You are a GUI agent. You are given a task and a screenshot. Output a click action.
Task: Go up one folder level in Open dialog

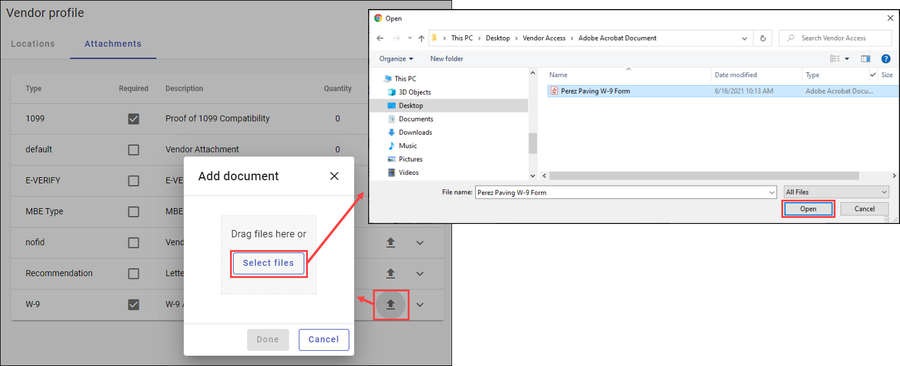click(x=421, y=38)
